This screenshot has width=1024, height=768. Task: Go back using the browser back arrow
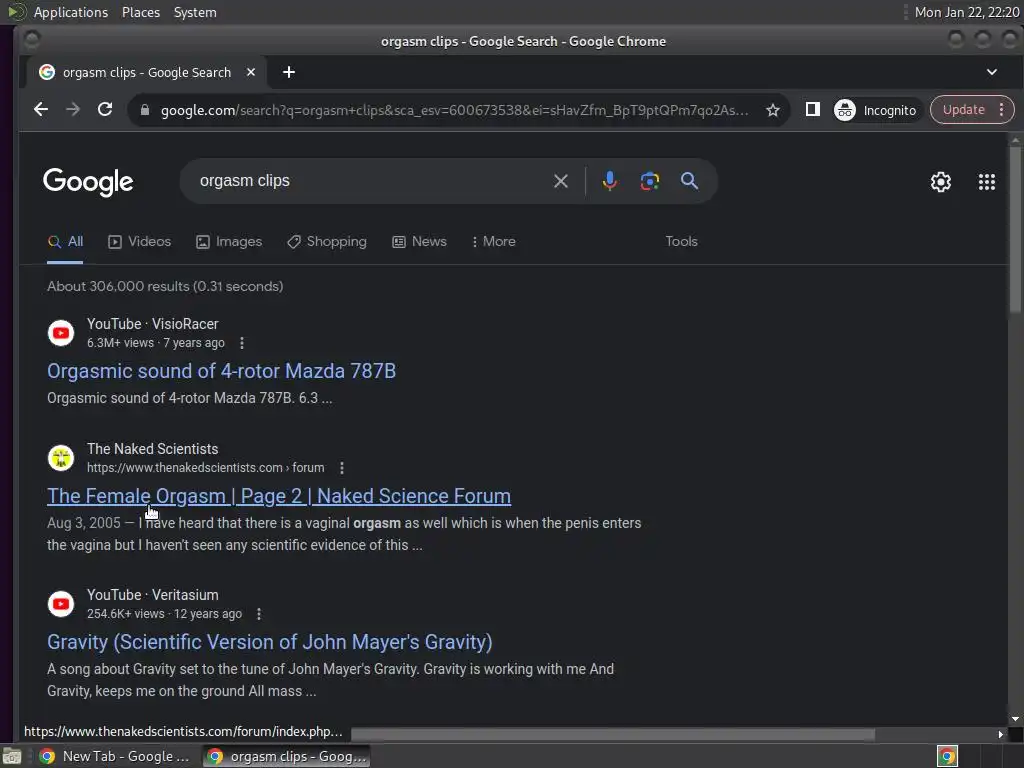[40, 110]
